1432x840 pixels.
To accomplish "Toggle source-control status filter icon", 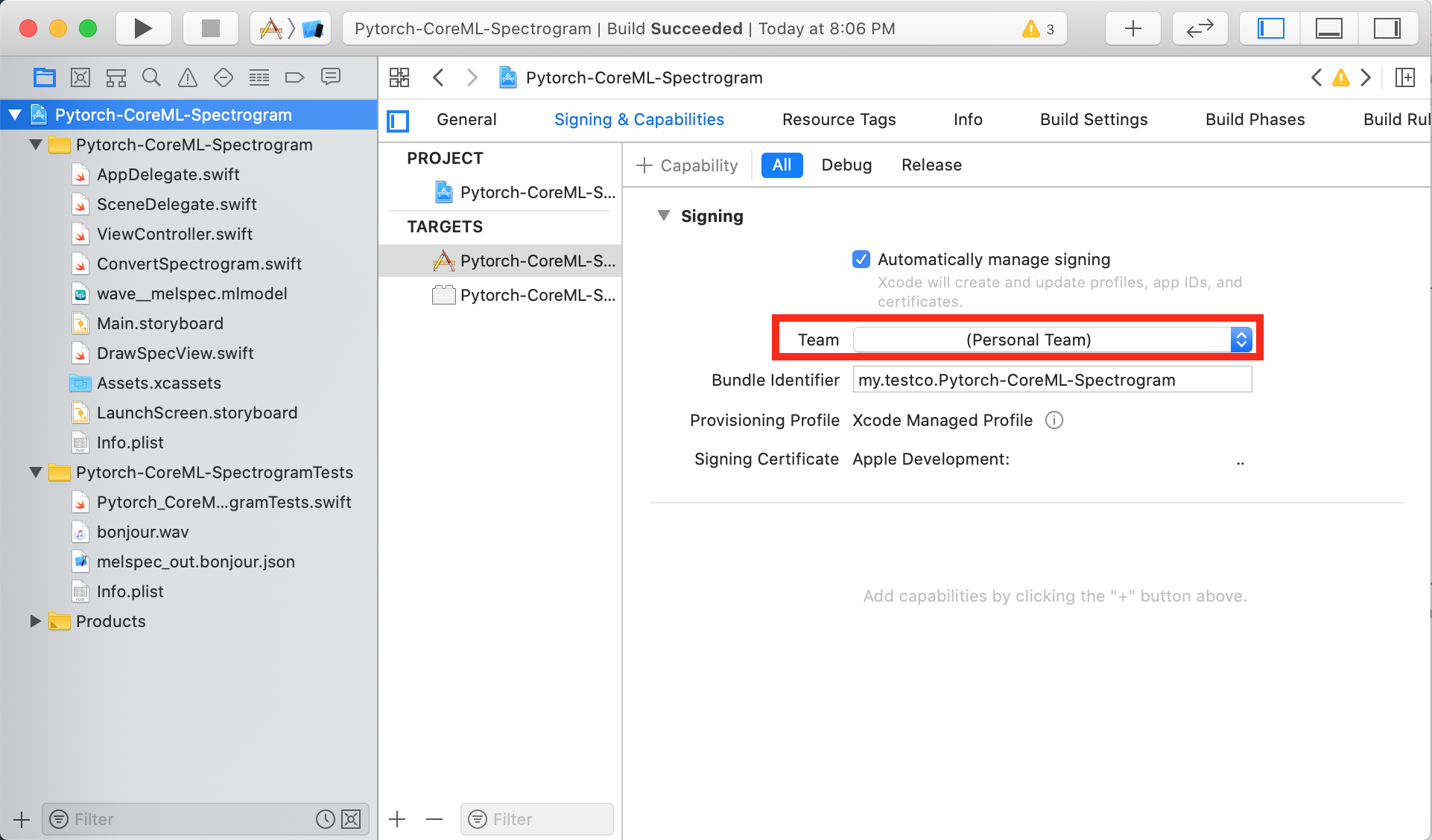I will coord(351,819).
